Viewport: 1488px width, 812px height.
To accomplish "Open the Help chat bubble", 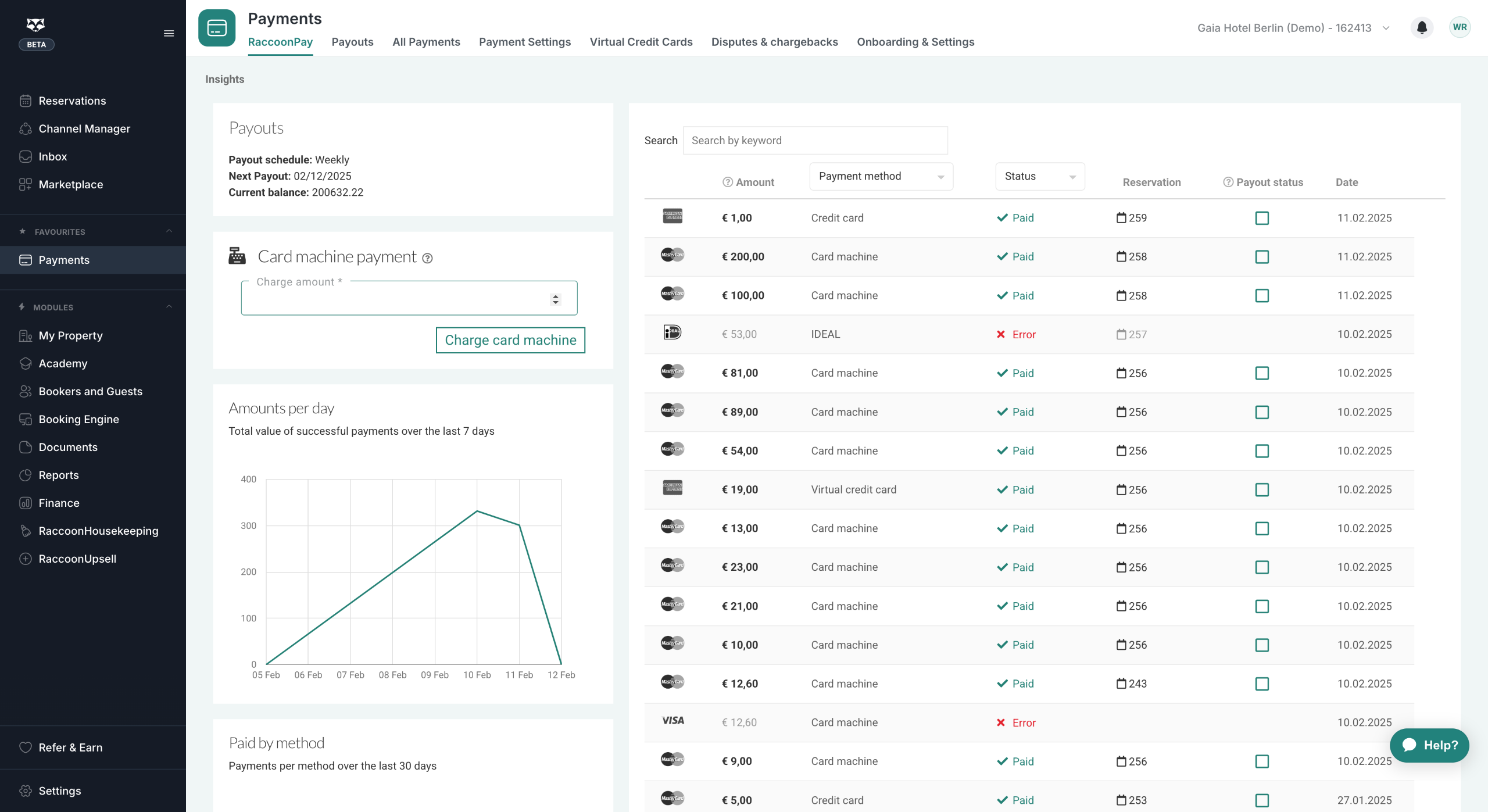I will click(1429, 745).
